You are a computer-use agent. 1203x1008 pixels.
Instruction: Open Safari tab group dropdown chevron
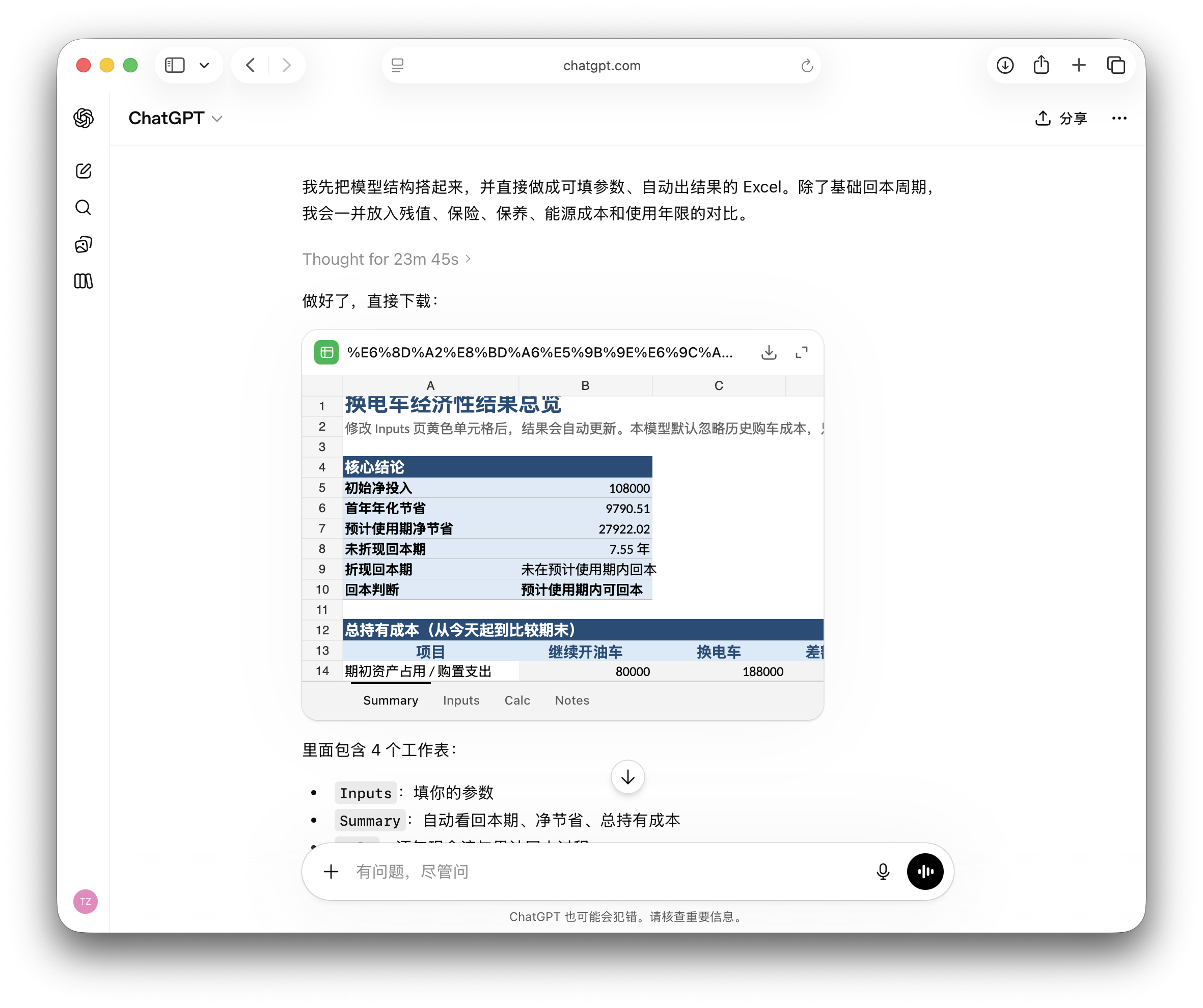point(205,65)
